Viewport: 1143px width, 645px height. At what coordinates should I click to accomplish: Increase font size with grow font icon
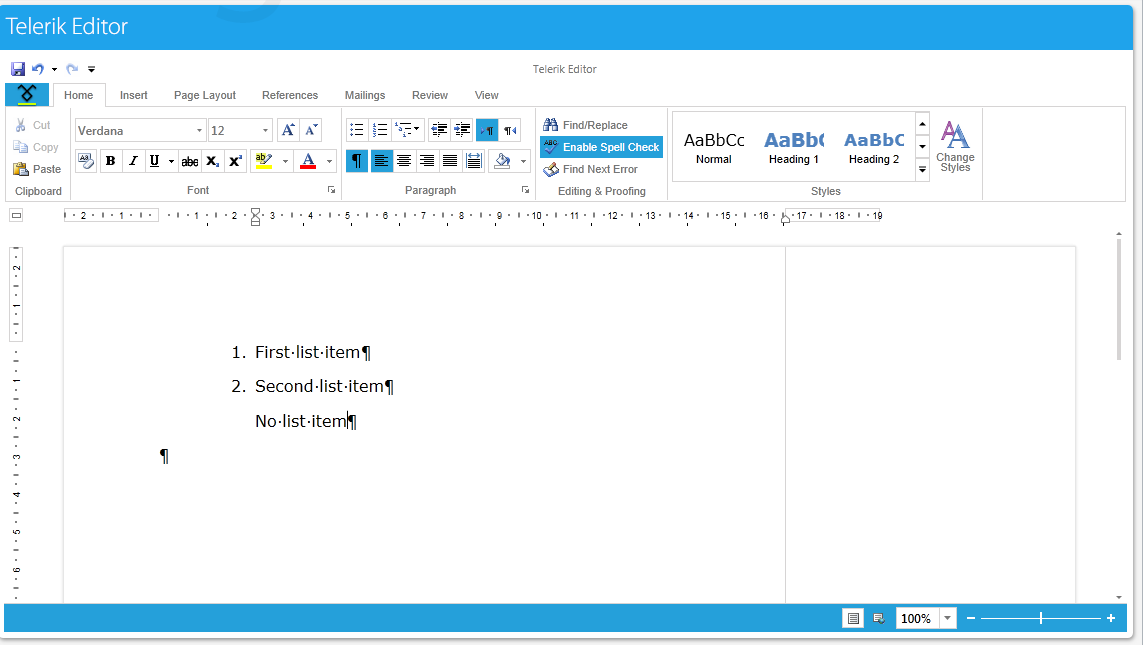(x=288, y=130)
